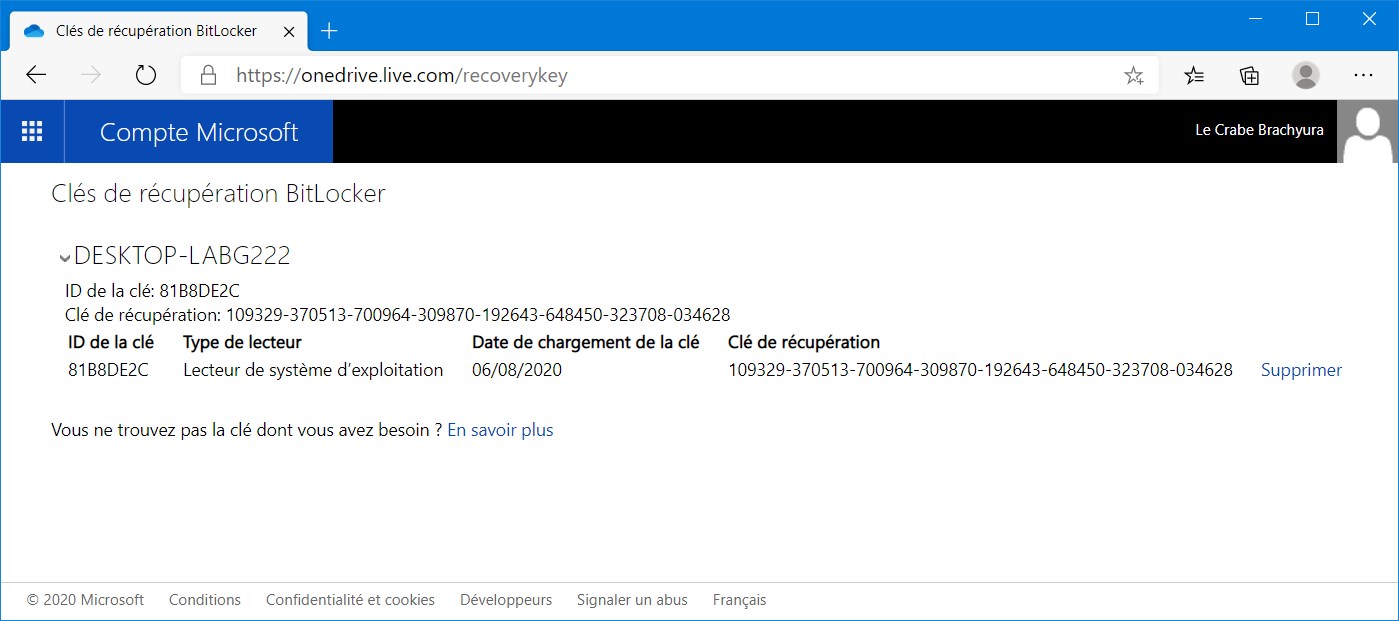This screenshot has height=621, width=1399.
Task: Click the Compte Microsoft header link
Action: [x=199, y=132]
